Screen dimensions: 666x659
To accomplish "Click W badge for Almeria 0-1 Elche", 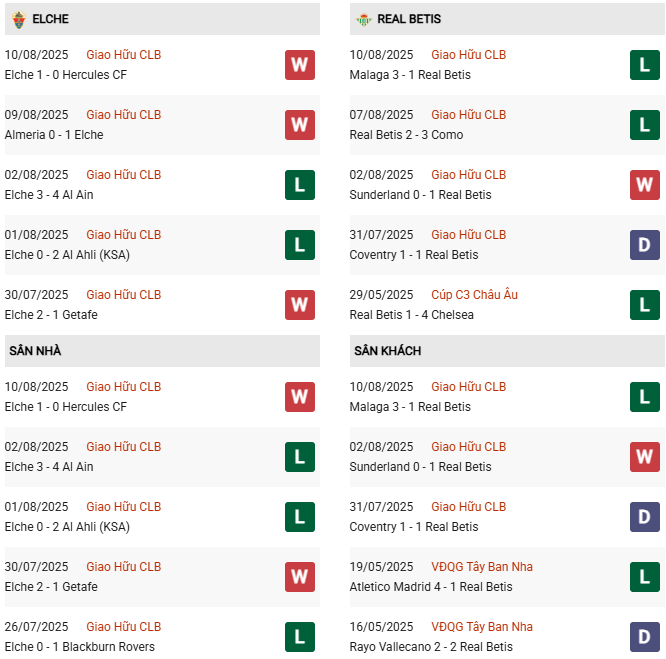I will coord(299,125).
